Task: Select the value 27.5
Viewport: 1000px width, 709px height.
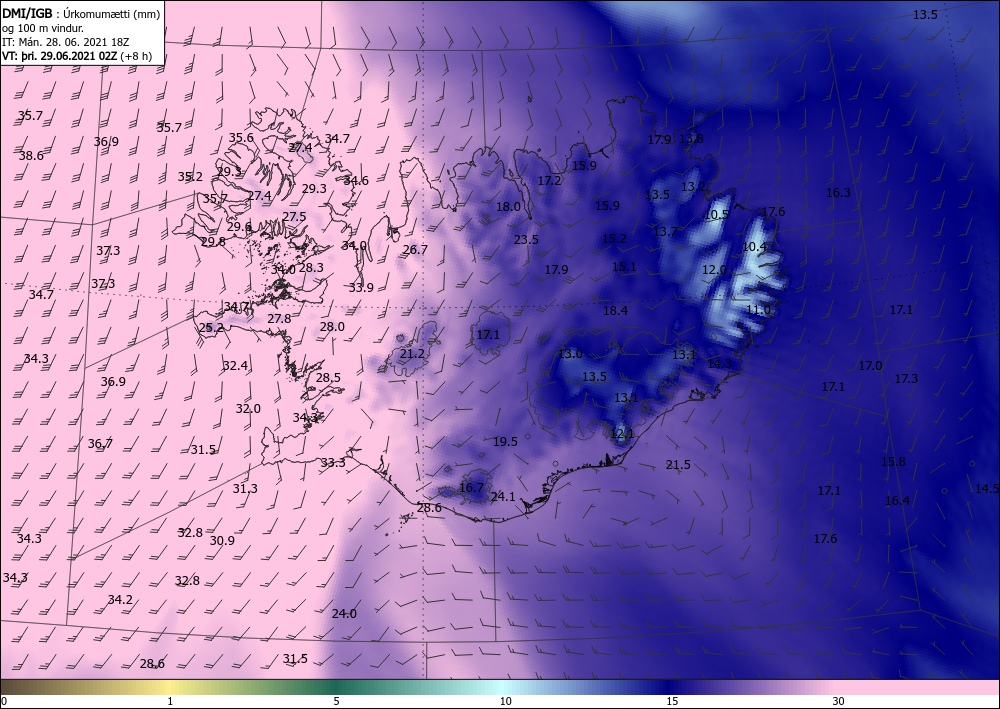Action: click(x=294, y=217)
